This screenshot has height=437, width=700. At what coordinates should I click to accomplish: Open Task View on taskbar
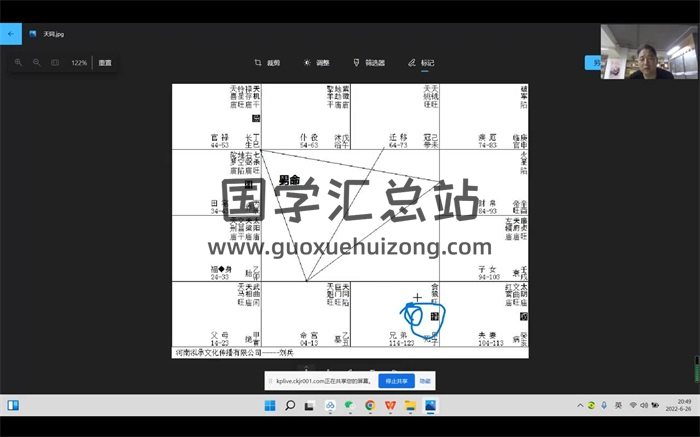(309, 405)
